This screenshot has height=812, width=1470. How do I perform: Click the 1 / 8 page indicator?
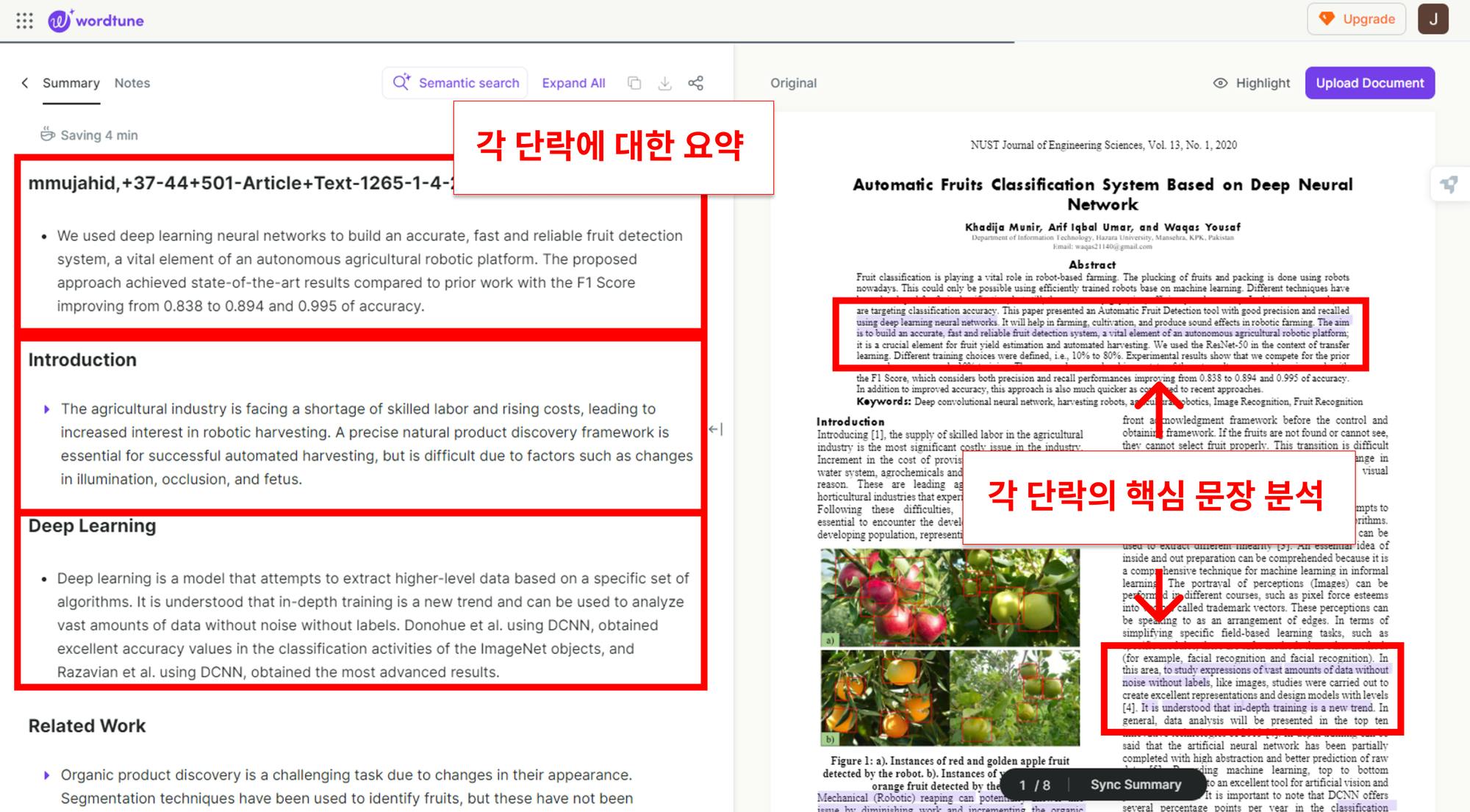[x=1034, y=785]
